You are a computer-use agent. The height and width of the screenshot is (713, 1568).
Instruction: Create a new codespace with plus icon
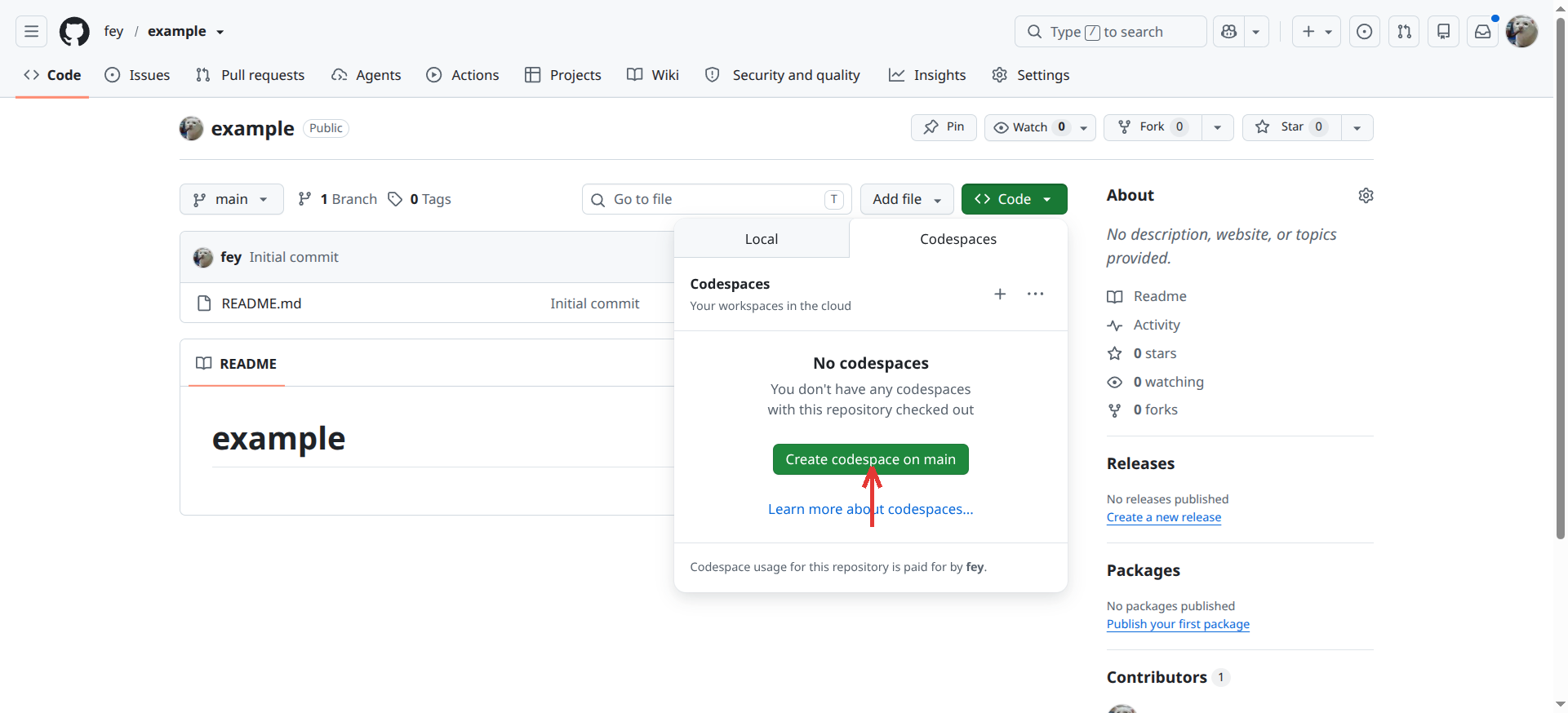[1000, 294]
